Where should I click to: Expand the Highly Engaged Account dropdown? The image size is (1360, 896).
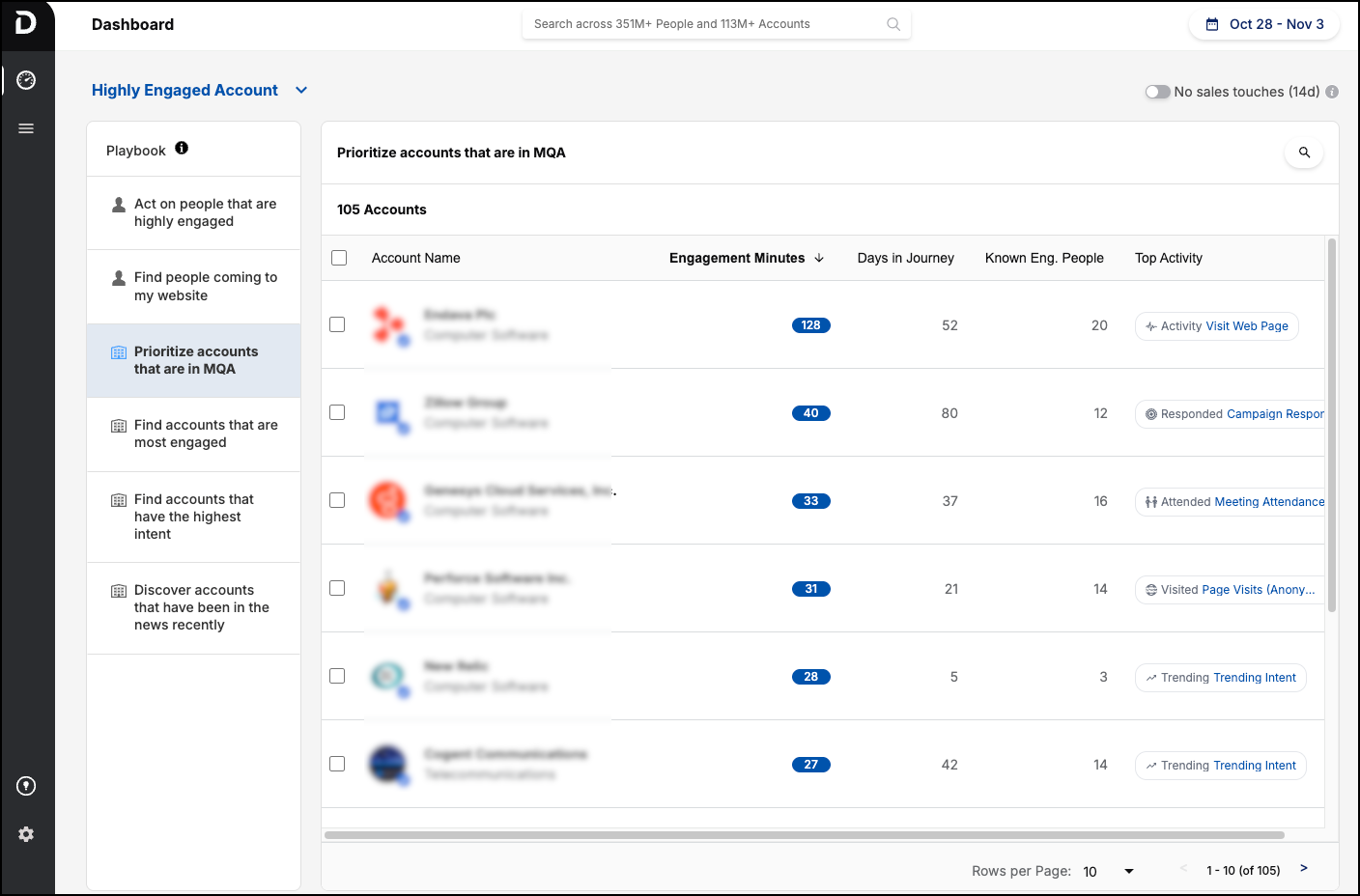point(301,90)
